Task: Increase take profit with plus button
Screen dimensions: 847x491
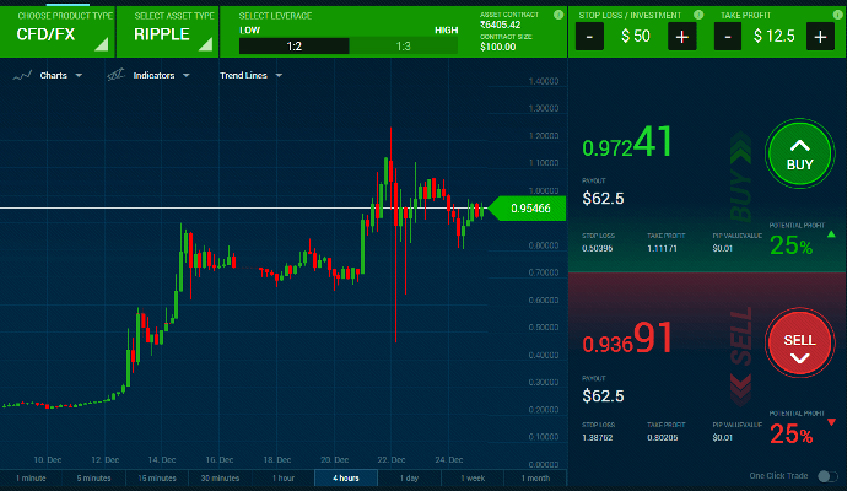Action: point(820,37)
